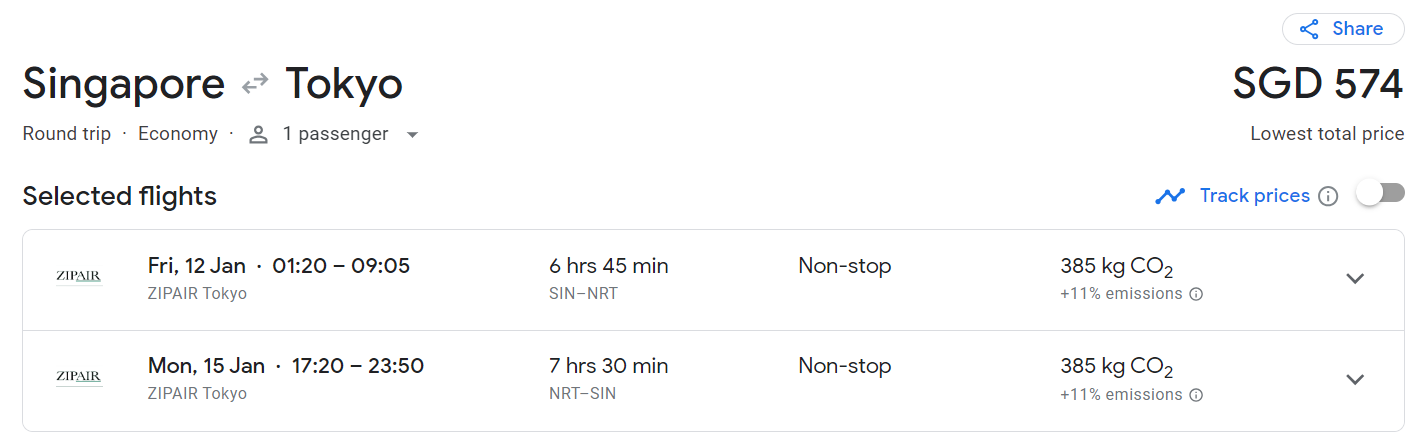Click the Track prices link text
The height and width of the screenshot is (439, 1417).
[x=1254, y=196]
